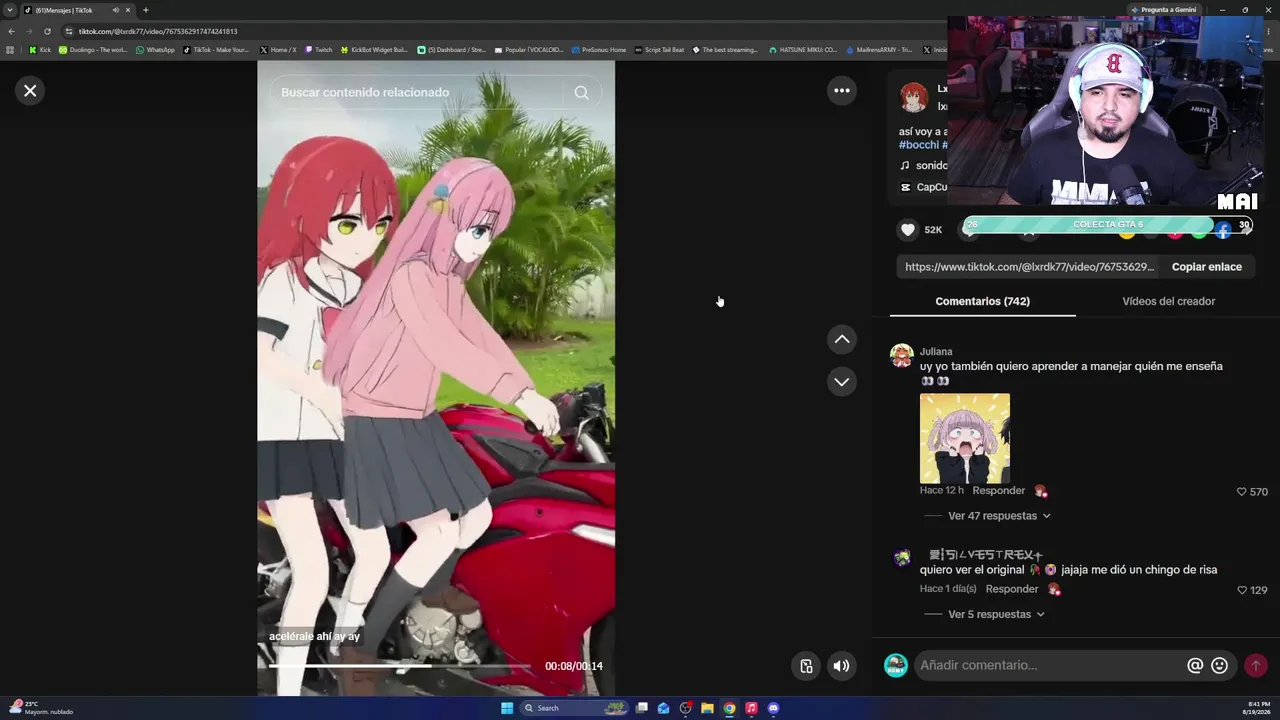Click 'Pregunta a Gemini' button
Screen dimensions: 1280x720
coord(1163,10)
